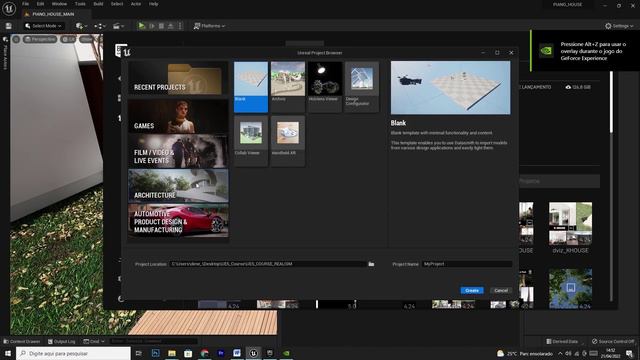This screenshot has width=640, height=360.
Task: Open the Tools menu
Action: click(x=80, y=4)
